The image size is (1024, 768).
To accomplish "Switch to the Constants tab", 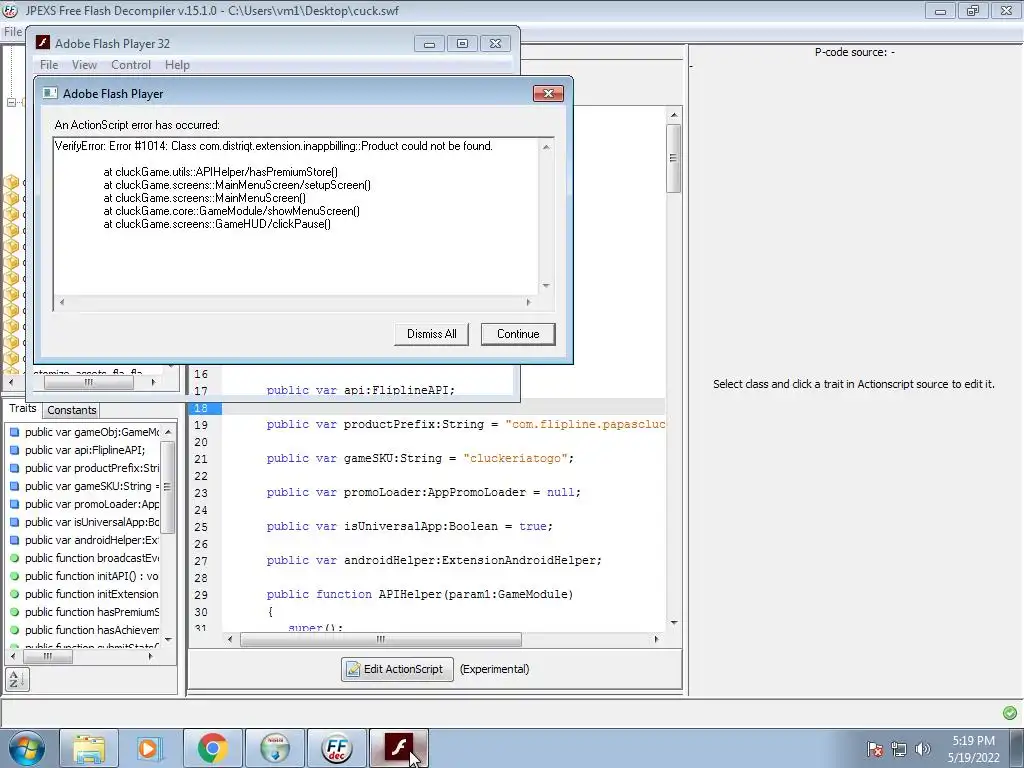I will pos(72,410).
